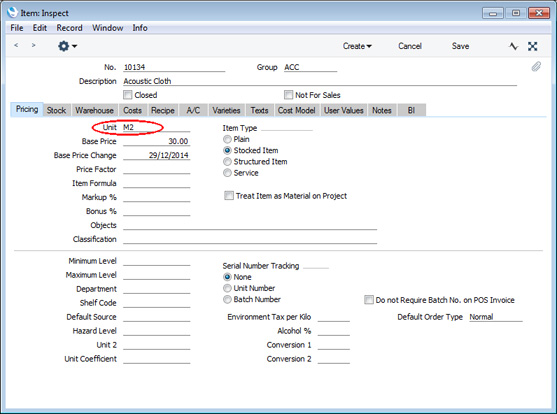Open the Record menu
The width and height of the screenshot is (557, 414).
[69, 28]
